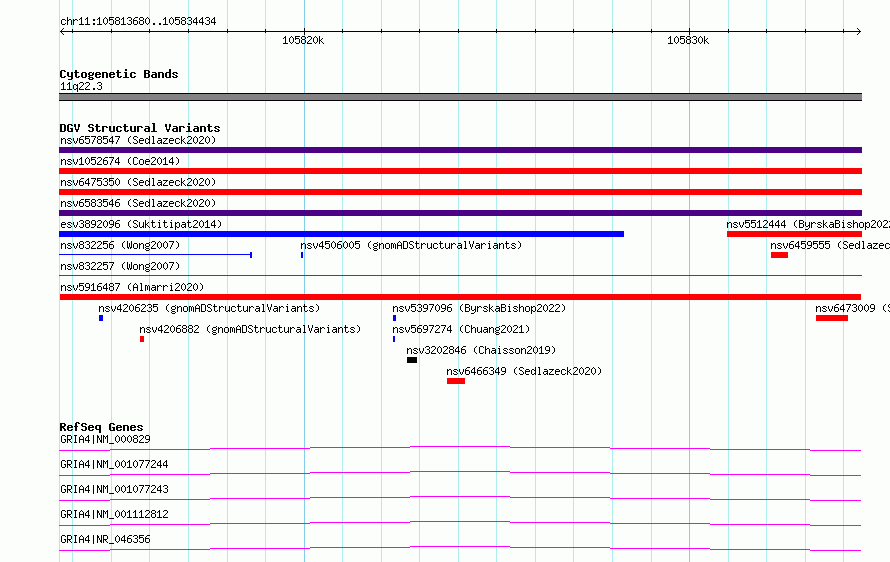The height and width of the screenshot is (562, 890).
Task: Click the purple nsv6583546 variant bar
Action: tap(460, 213)
